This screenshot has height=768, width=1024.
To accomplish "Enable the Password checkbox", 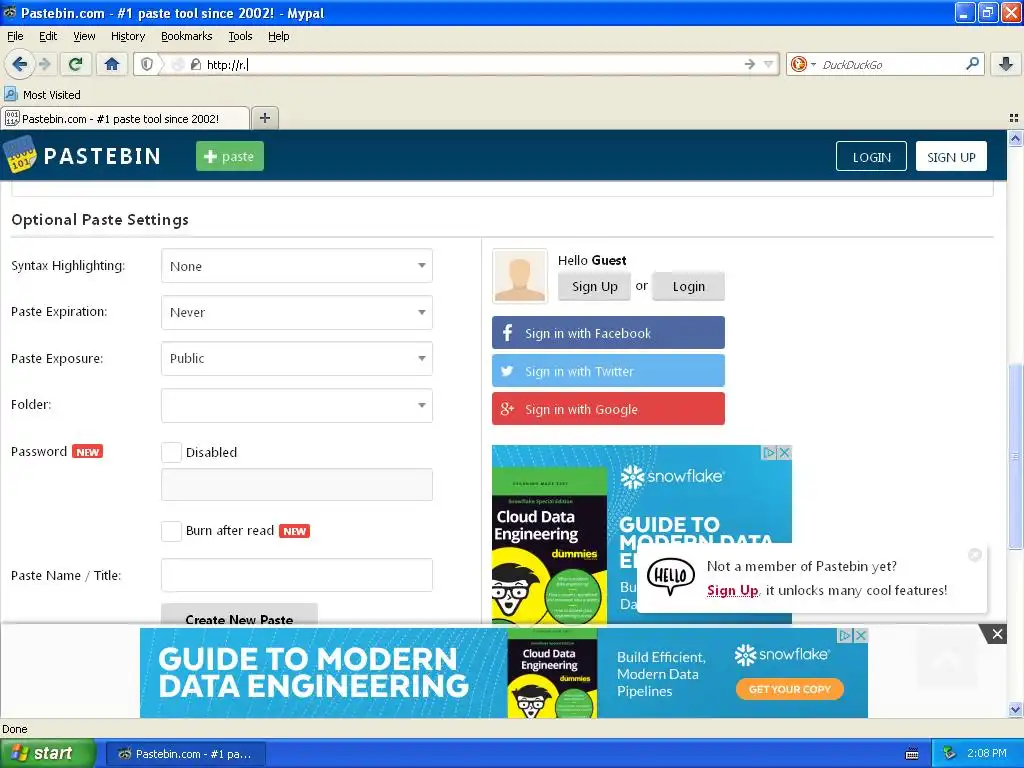I will (171, 452).
